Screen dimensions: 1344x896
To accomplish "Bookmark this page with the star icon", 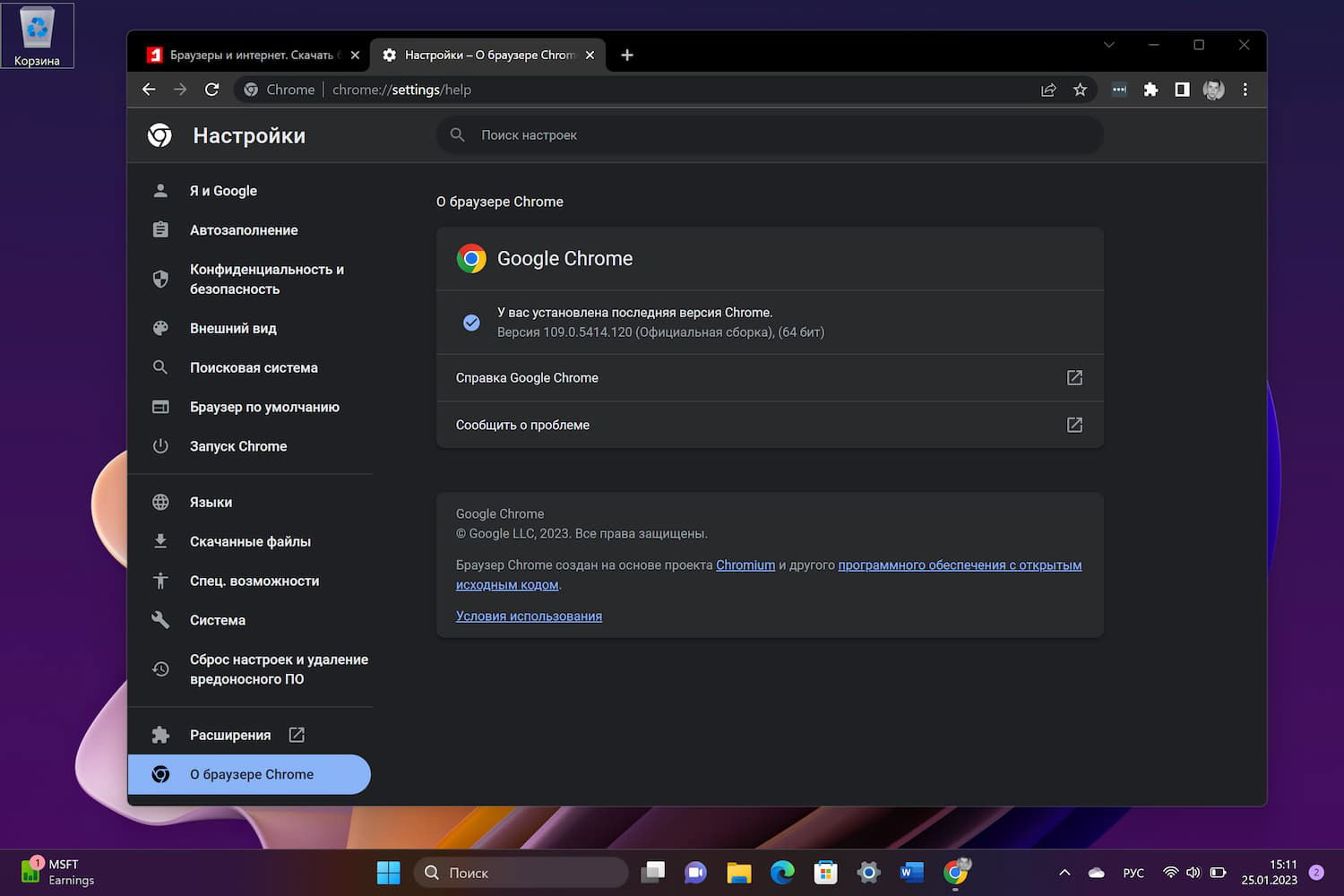I will (x=1080, y=90).
